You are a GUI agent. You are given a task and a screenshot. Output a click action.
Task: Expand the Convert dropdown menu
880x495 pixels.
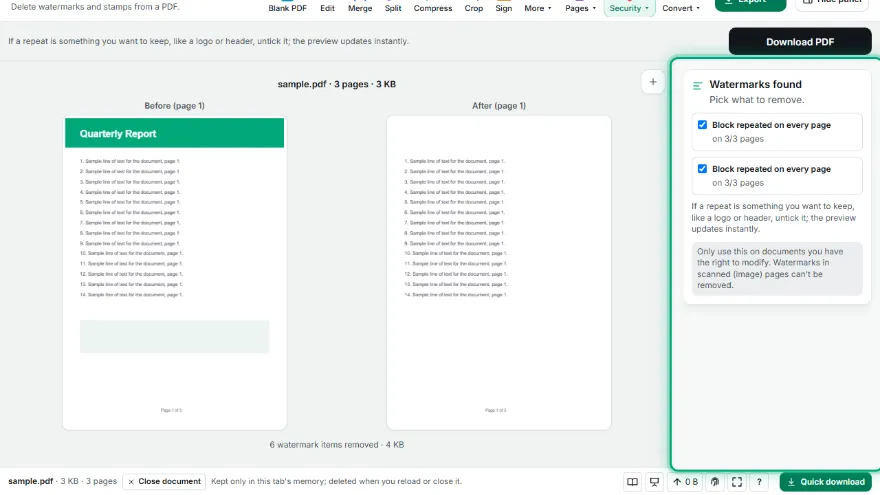coord(681,8)
